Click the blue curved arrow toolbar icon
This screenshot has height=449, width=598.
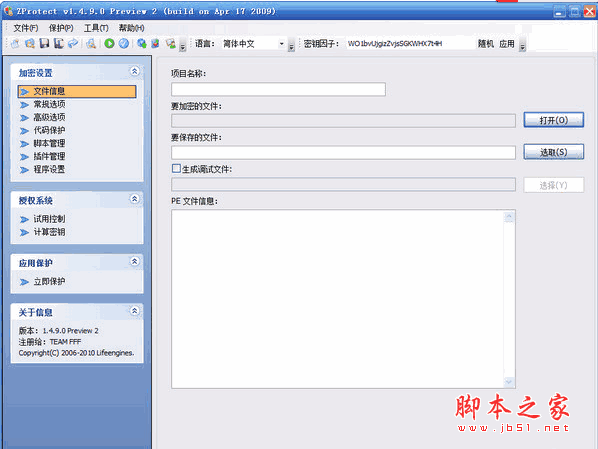(x=73, y=43)
